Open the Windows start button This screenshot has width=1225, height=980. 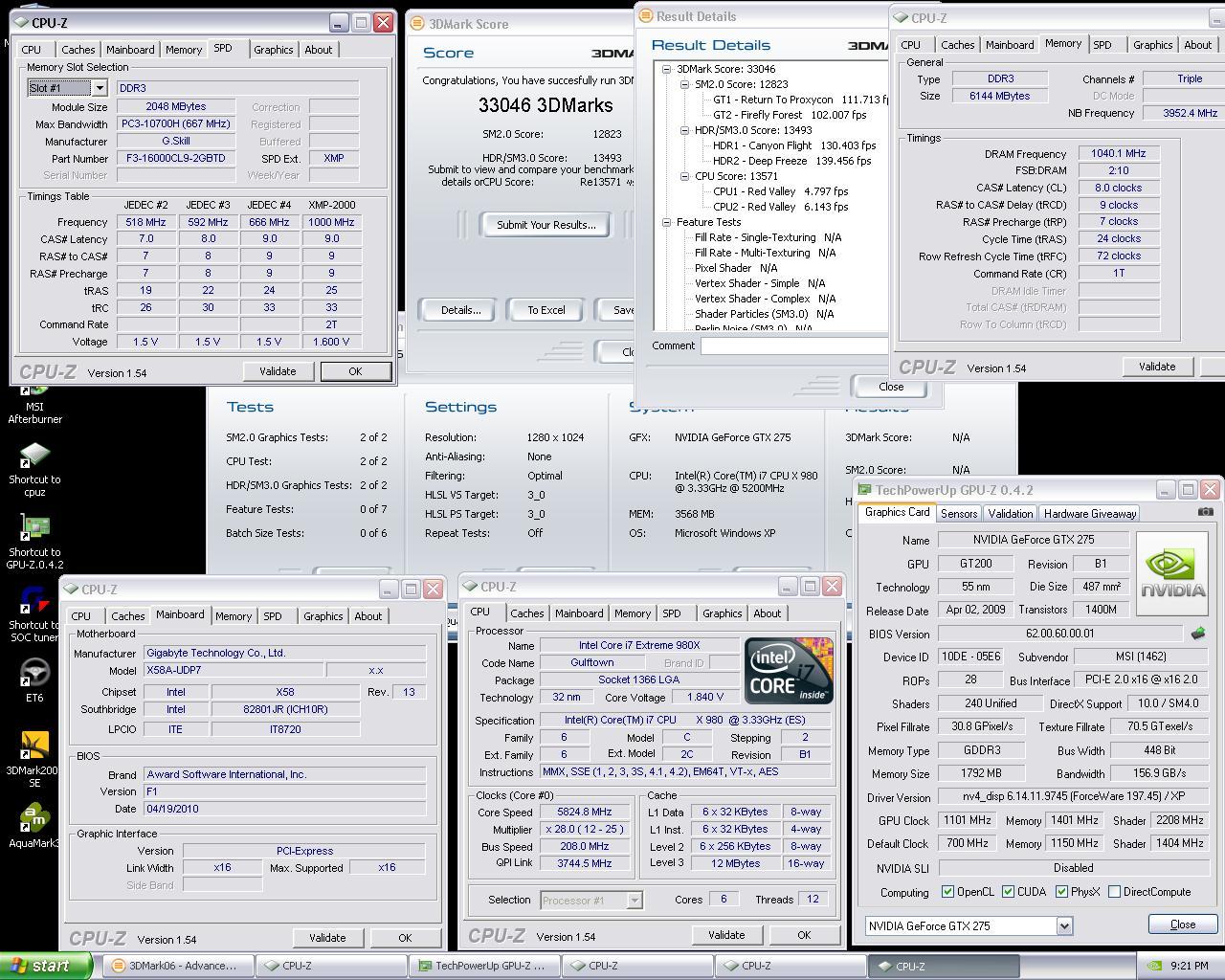pyautogui.click(x=46, y=966)
